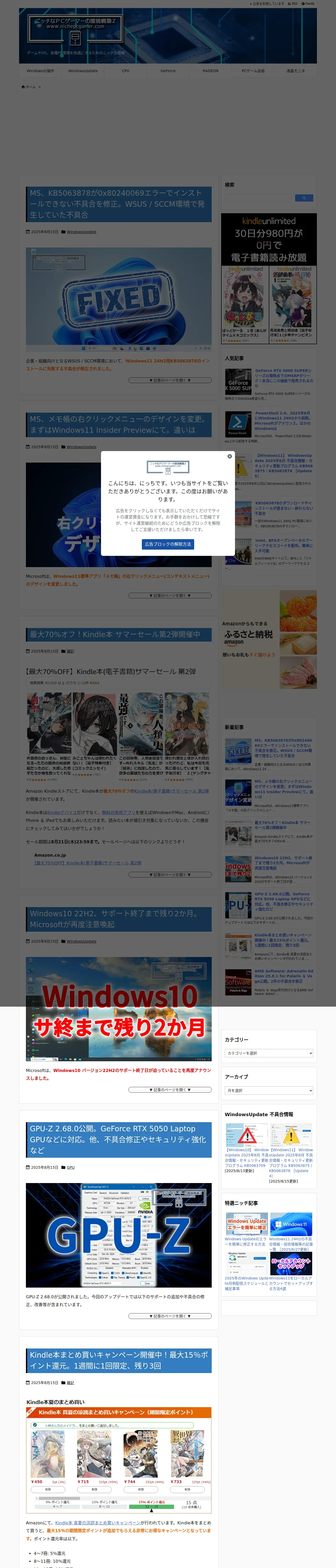
Task: Open the GPU-Z 2.68.0公開 article title
Action: coord(119,1139)
